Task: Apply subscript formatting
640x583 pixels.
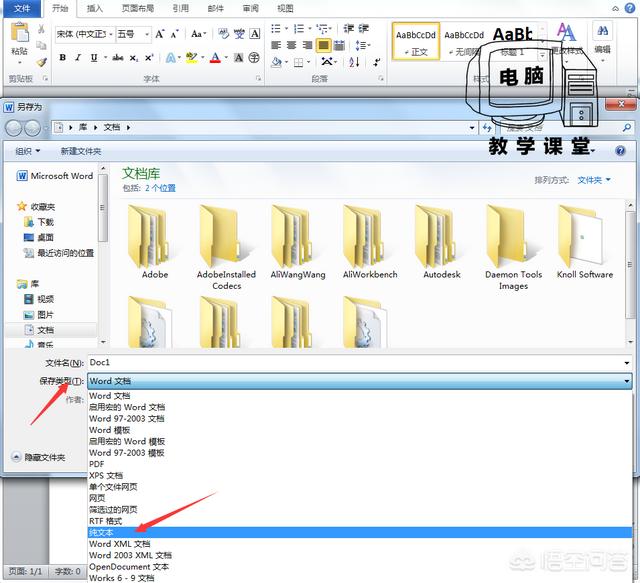Action: pos(133,58)
